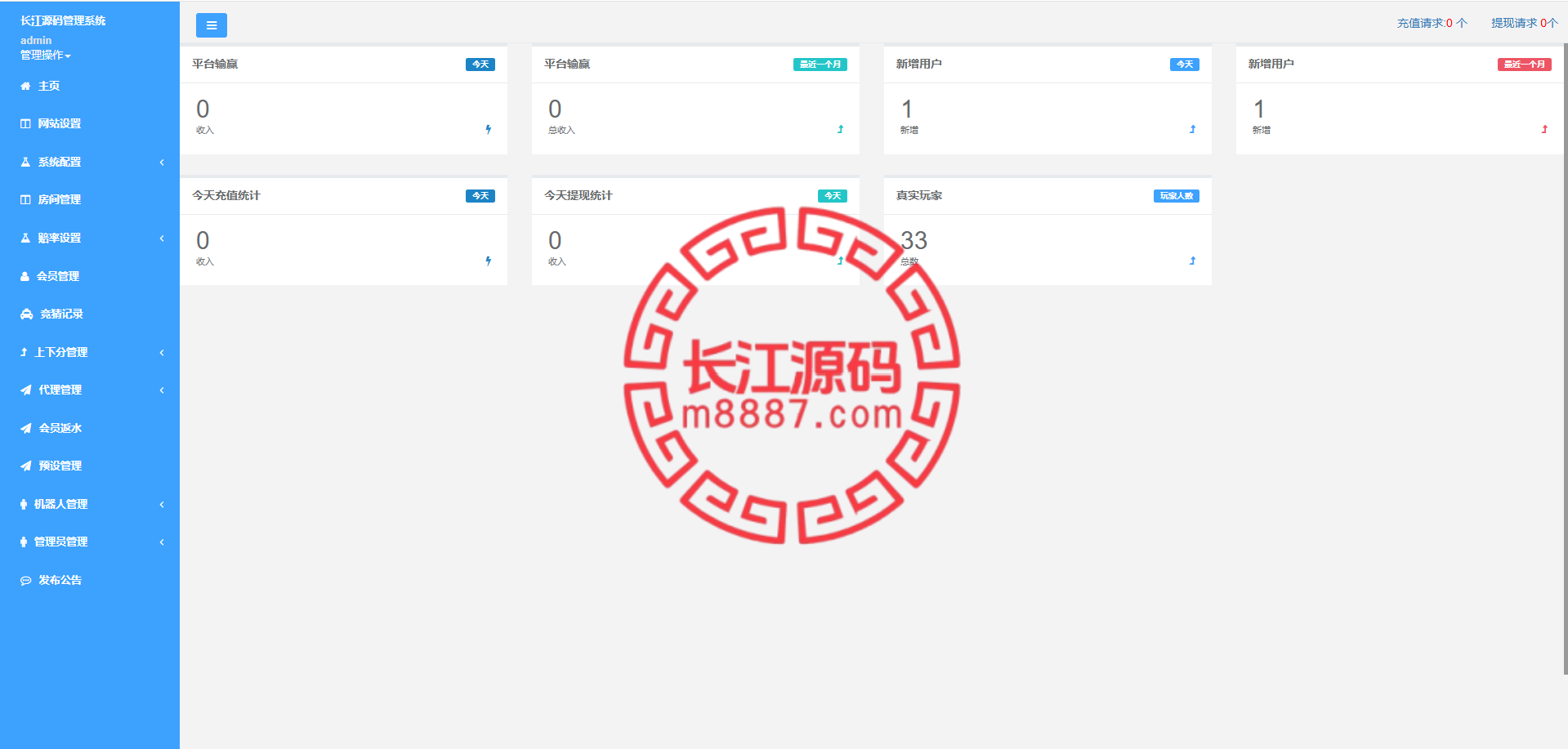Expand the 上下分管理 submenu chevron
1568x749 pixels.
pyautogui.click(x=162, y=352)
